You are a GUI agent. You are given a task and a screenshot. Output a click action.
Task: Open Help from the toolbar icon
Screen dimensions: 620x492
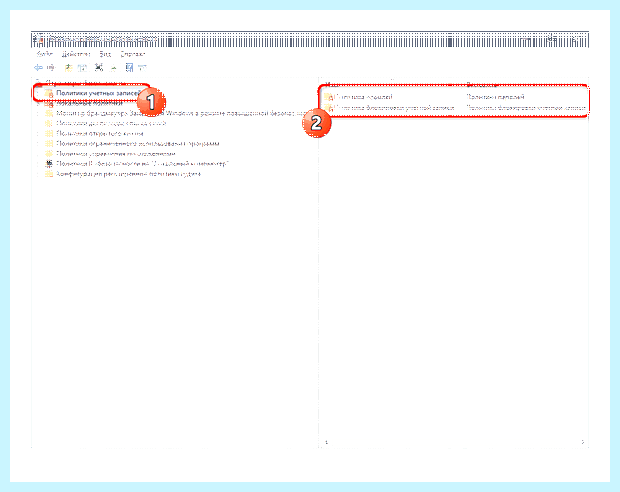129,68
